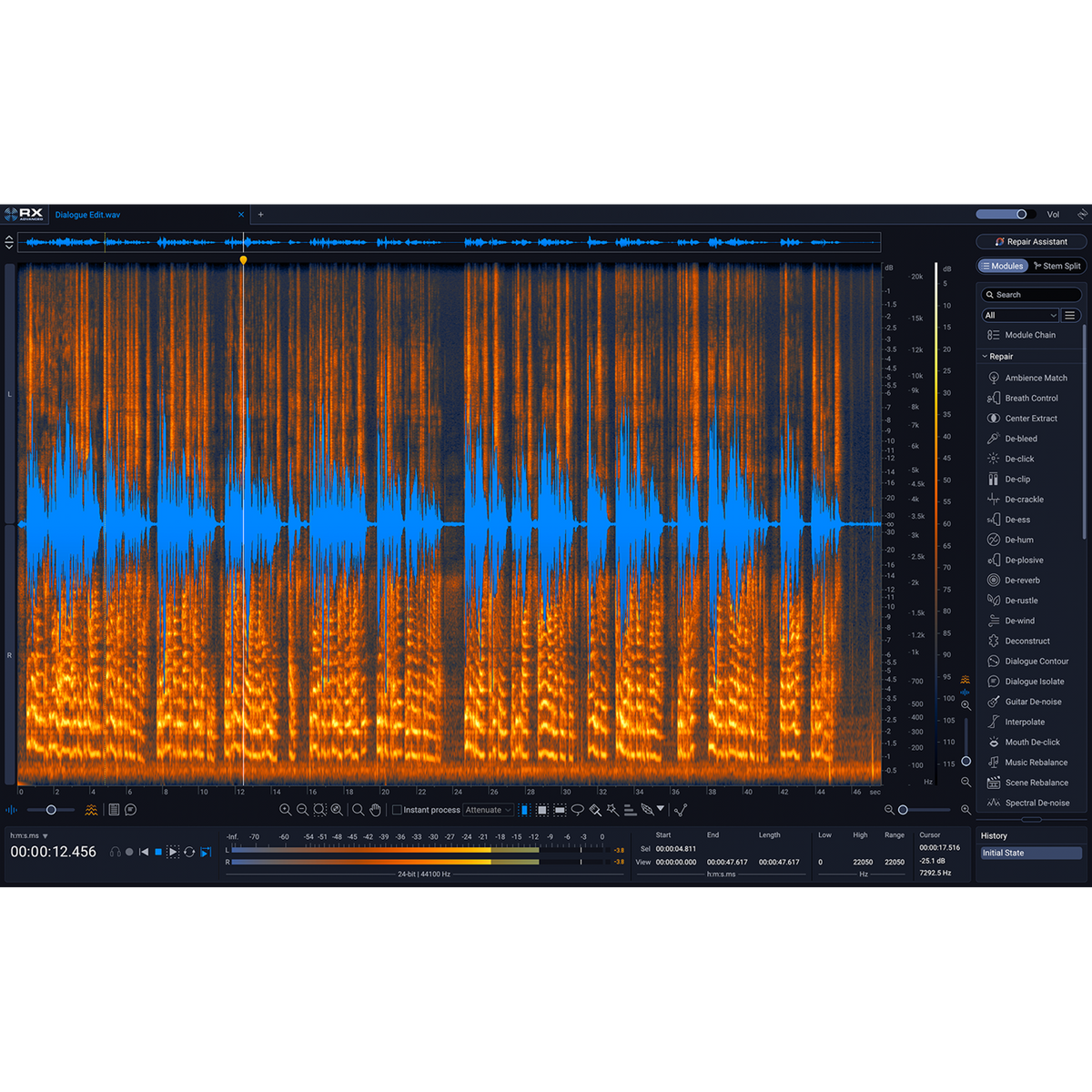Select the Grab hand tool
Screen dimensions: 1092x1092
click(x=375, y=810)
